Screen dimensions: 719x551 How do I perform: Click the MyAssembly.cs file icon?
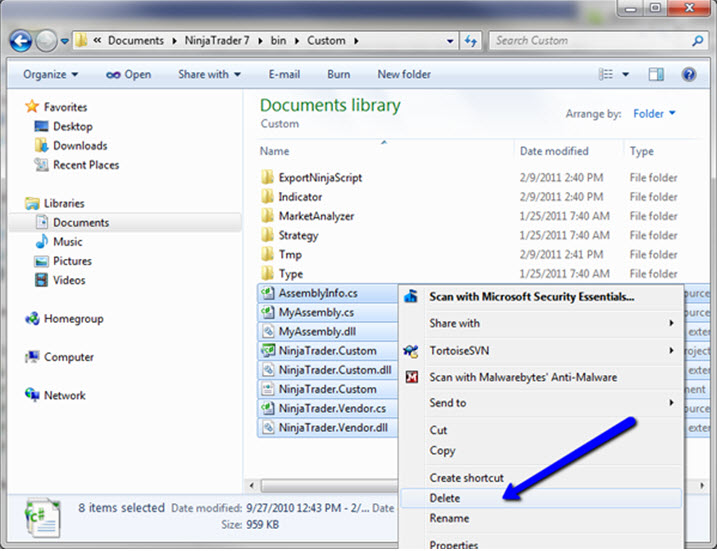click(267, 312)
